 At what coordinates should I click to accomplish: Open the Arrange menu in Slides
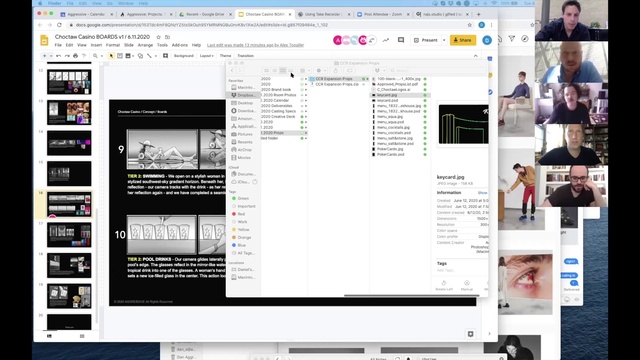pos(145,45)
